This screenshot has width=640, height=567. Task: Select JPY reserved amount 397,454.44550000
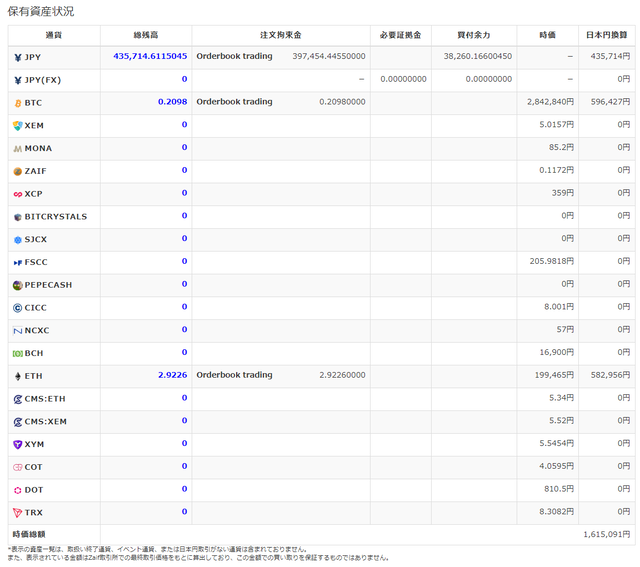329,56
